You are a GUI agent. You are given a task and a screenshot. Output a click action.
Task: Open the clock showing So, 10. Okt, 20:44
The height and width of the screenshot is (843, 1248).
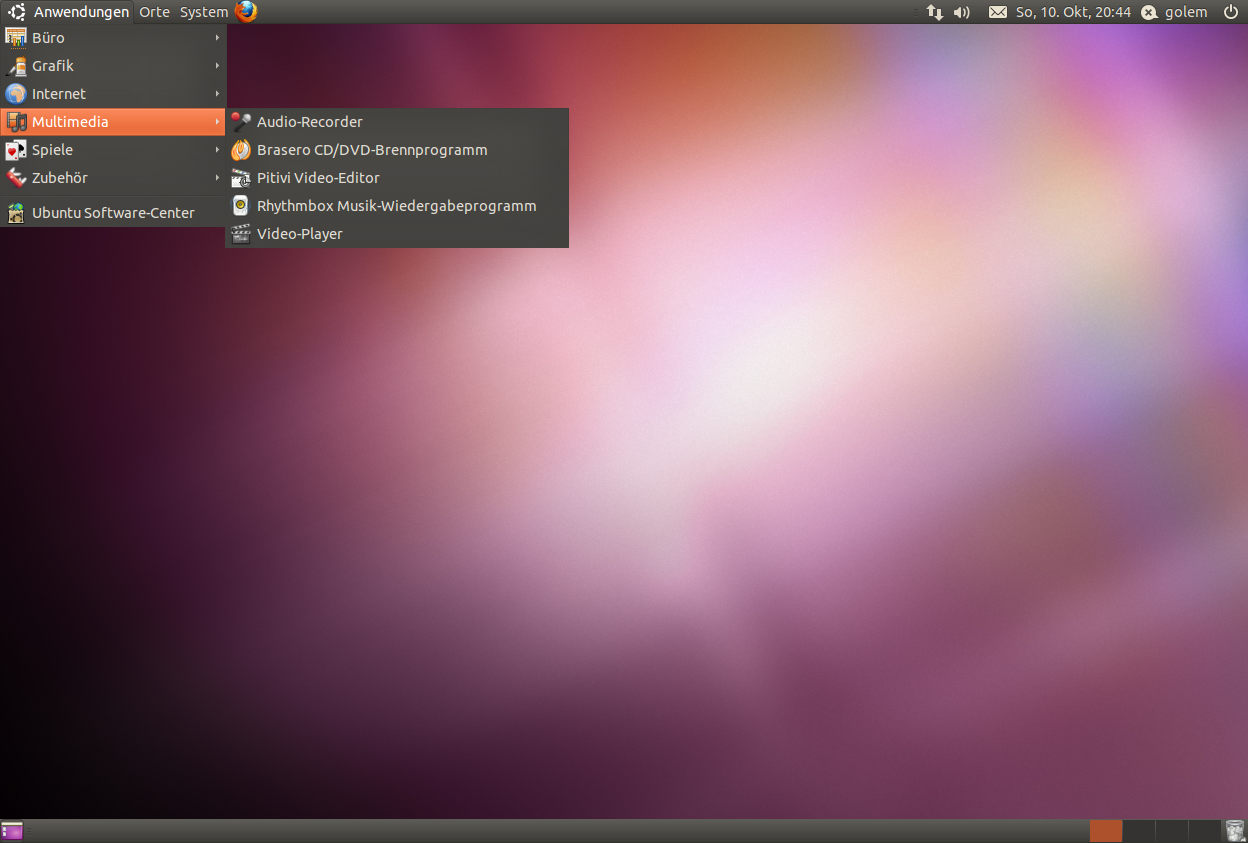pyautogui.click(x=1073, y=12)
